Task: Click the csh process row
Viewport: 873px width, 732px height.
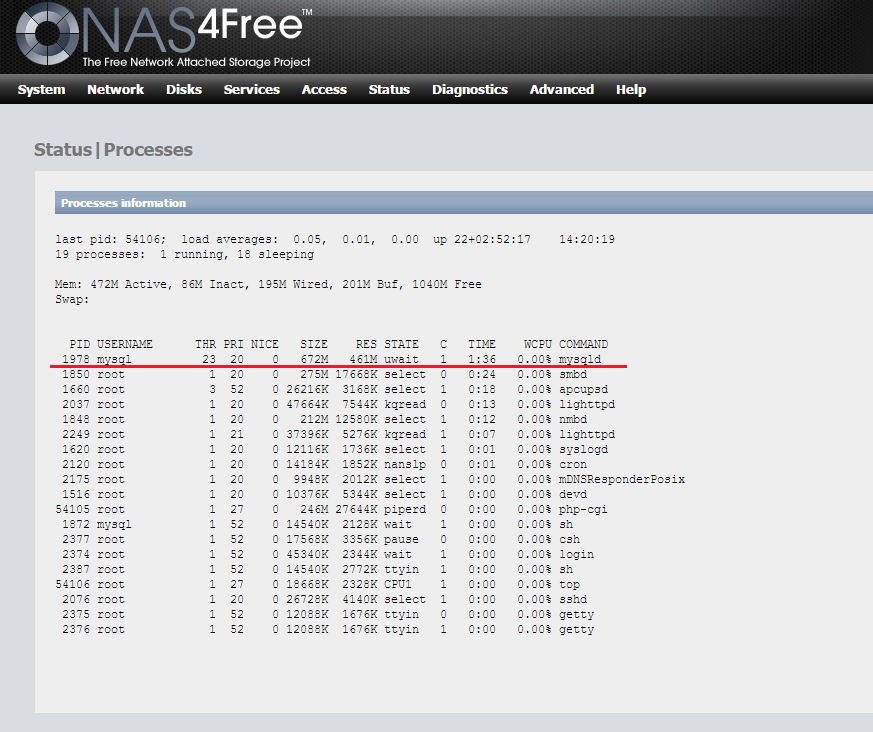Action: [321, 540]
